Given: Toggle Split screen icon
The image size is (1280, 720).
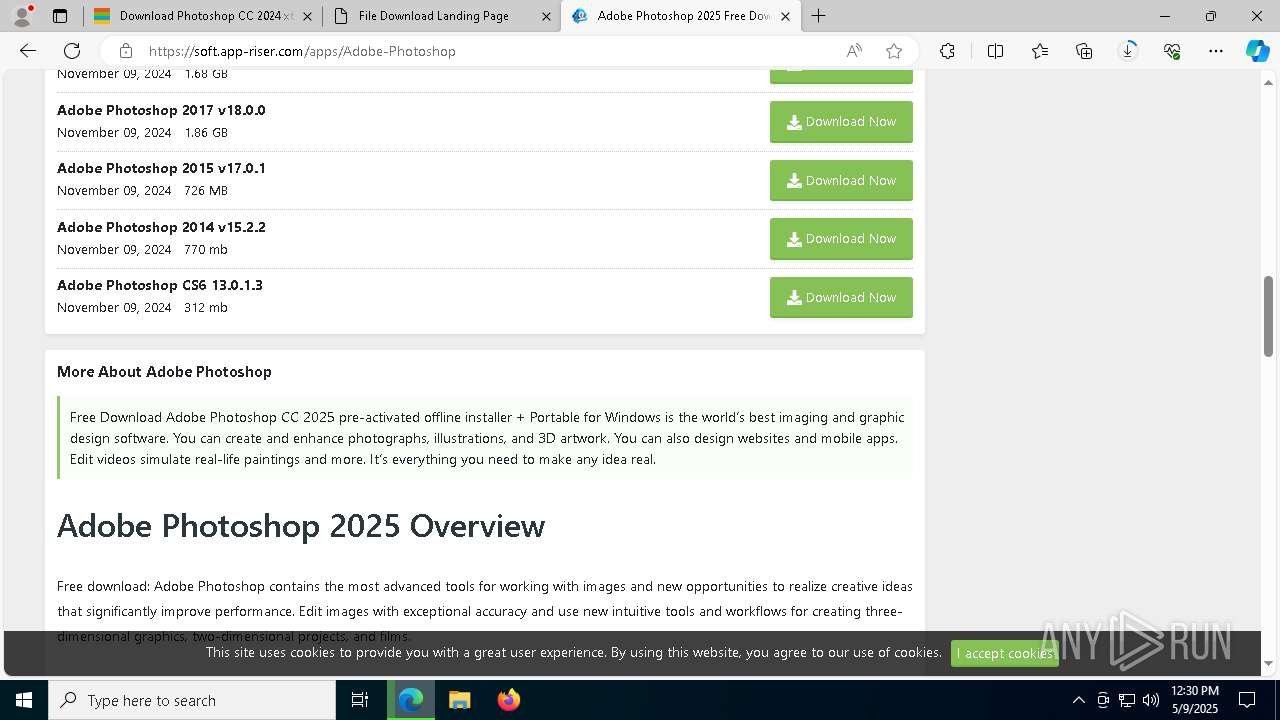Looking at the screenshot, I should click(995, 51).
